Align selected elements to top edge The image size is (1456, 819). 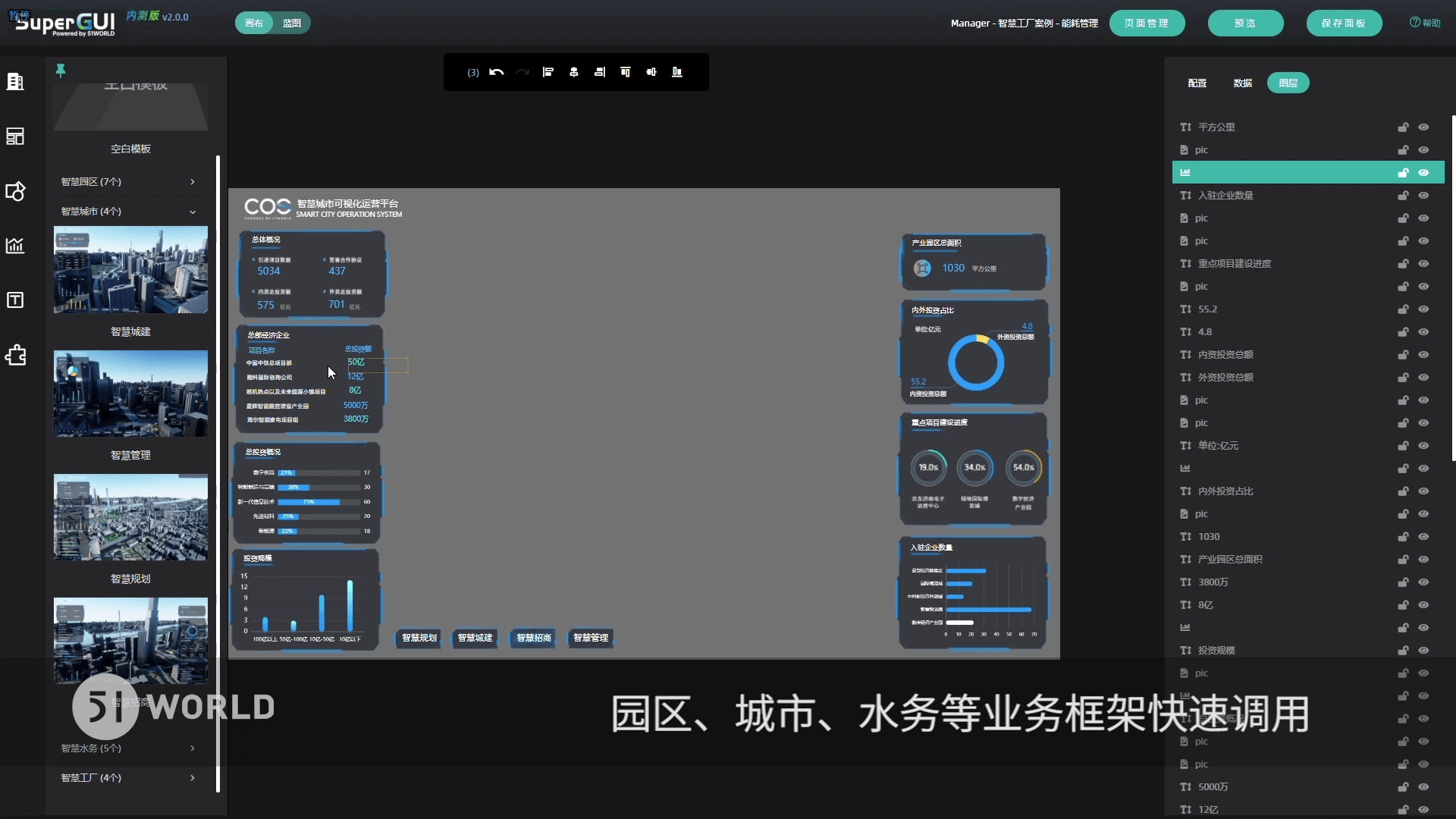[626, 72]
